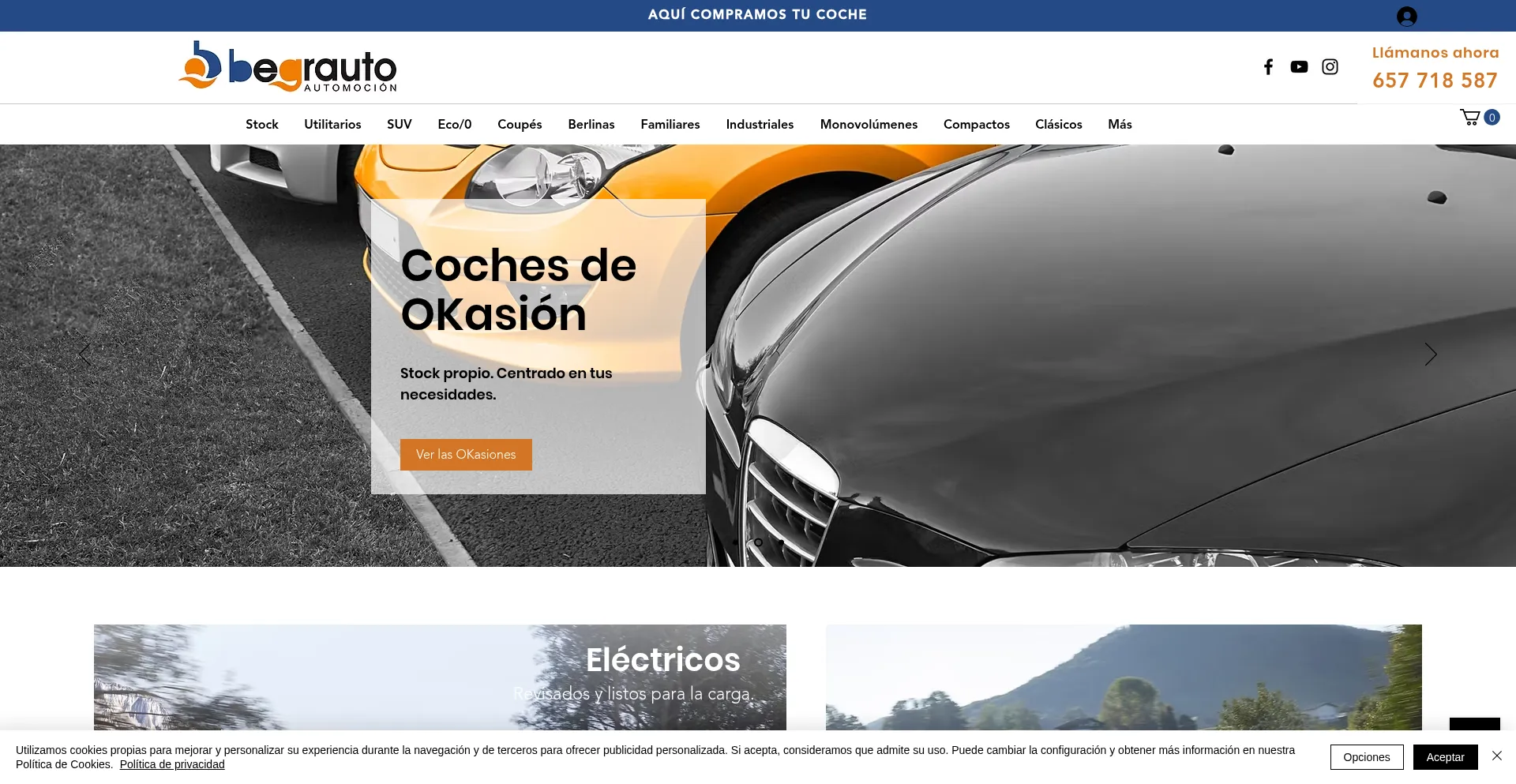Click the user account login icon
The width and height of the screenshot is (1516, 784).
(1406, 17)
